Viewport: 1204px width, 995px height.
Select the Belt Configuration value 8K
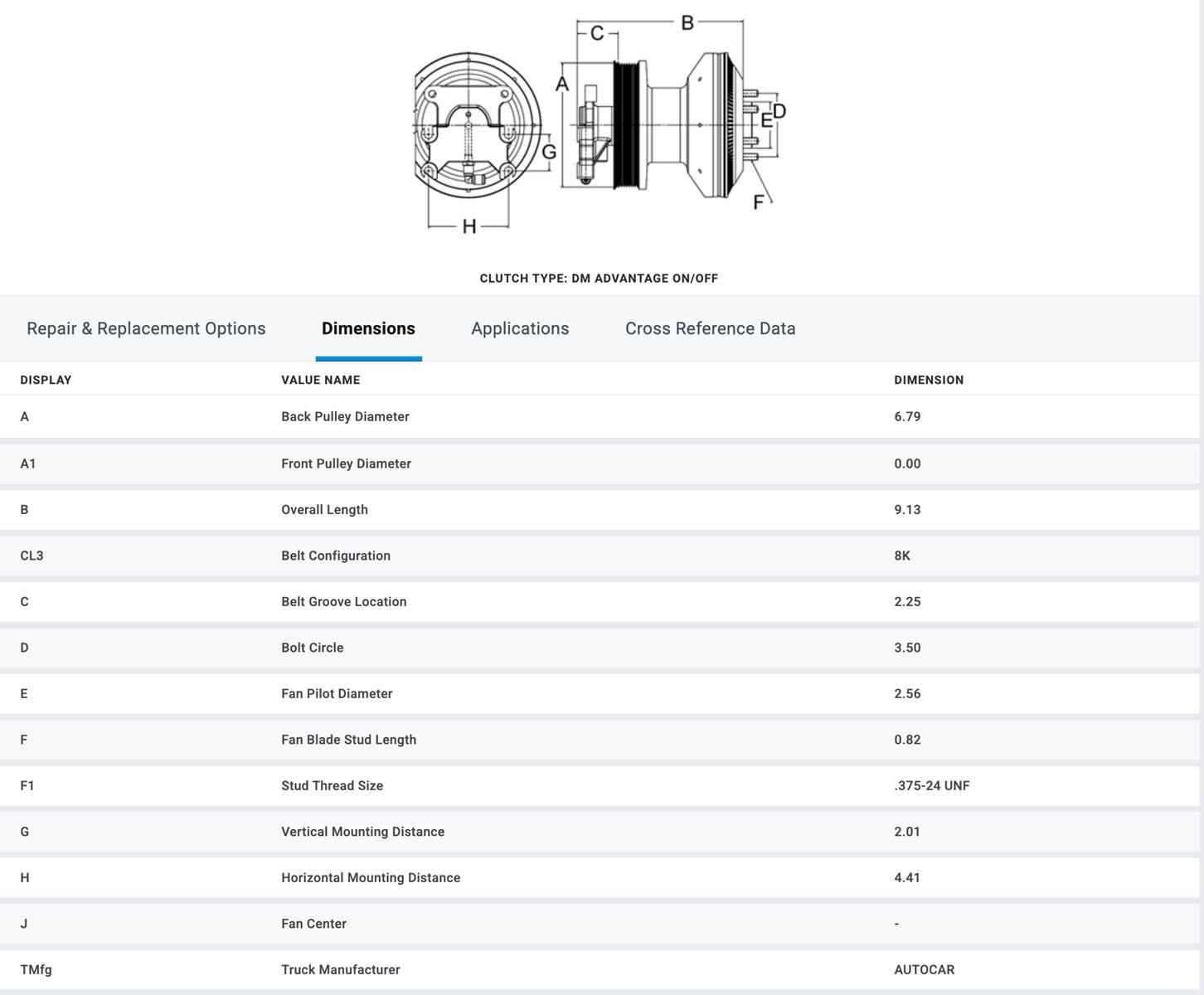902,556
